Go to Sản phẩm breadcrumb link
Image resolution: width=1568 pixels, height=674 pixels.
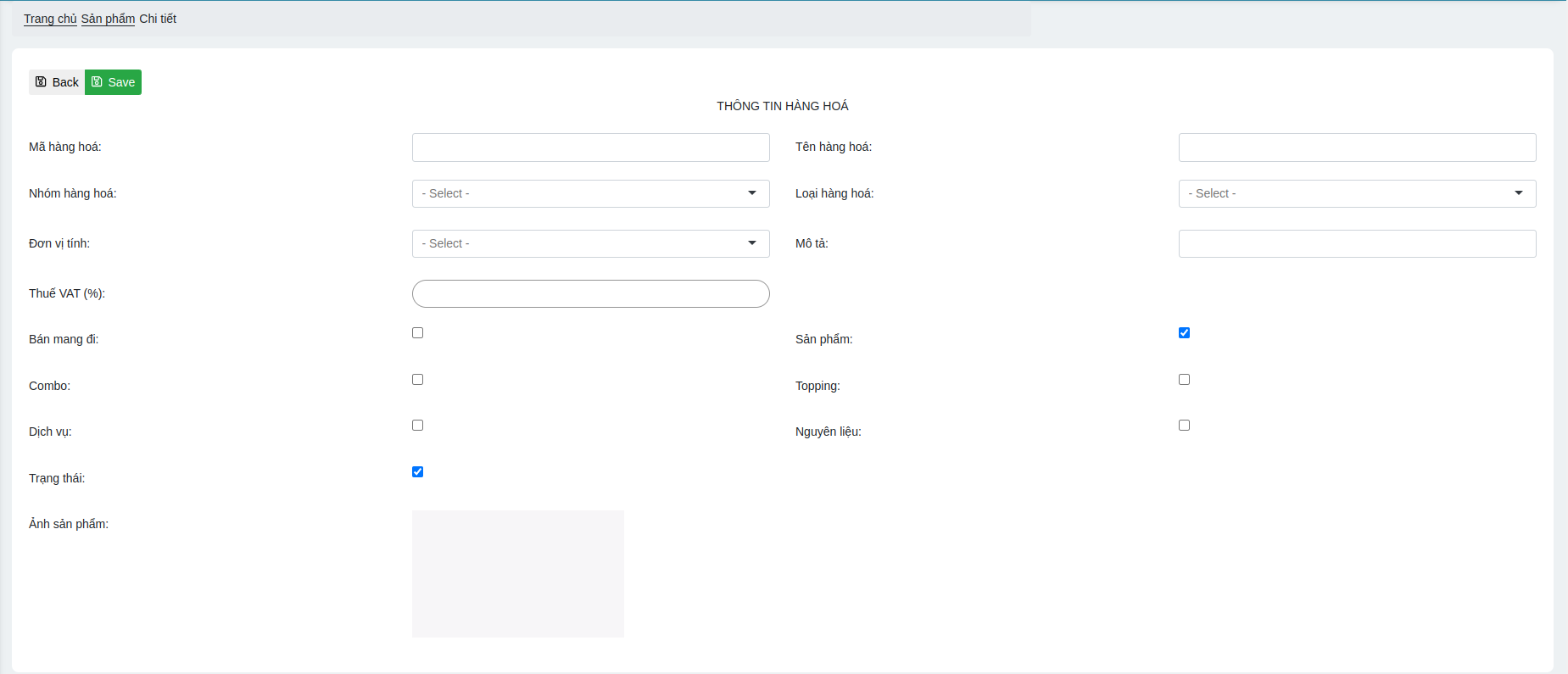[108, 19]
